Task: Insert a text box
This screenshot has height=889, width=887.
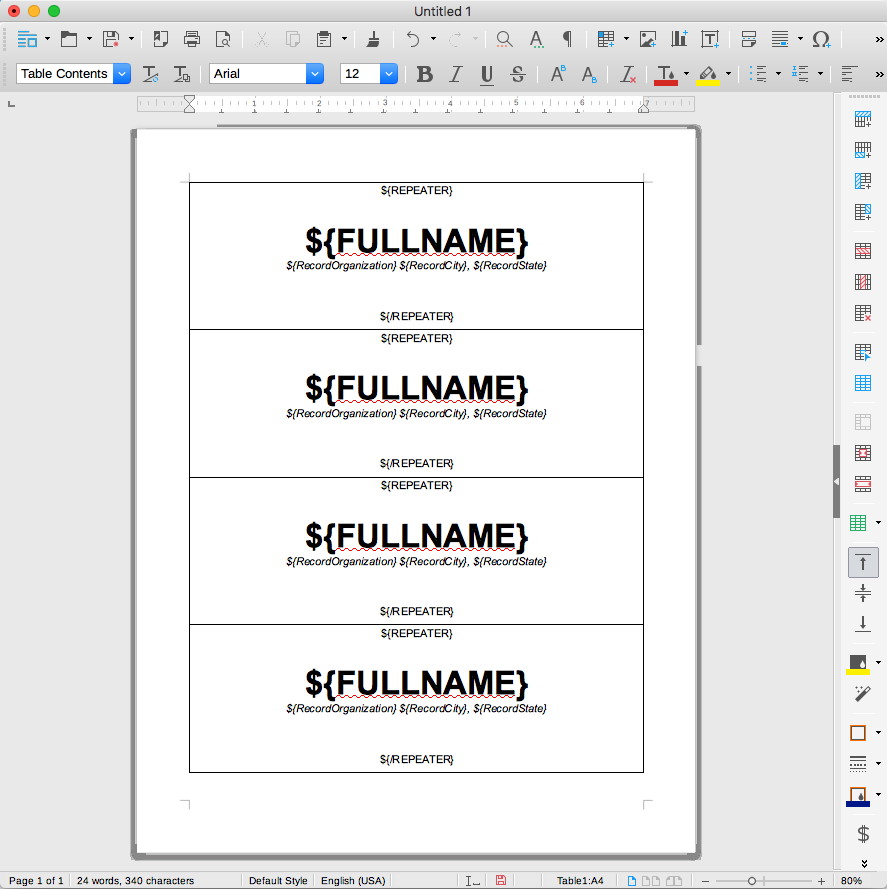Action: pos(709,39)
